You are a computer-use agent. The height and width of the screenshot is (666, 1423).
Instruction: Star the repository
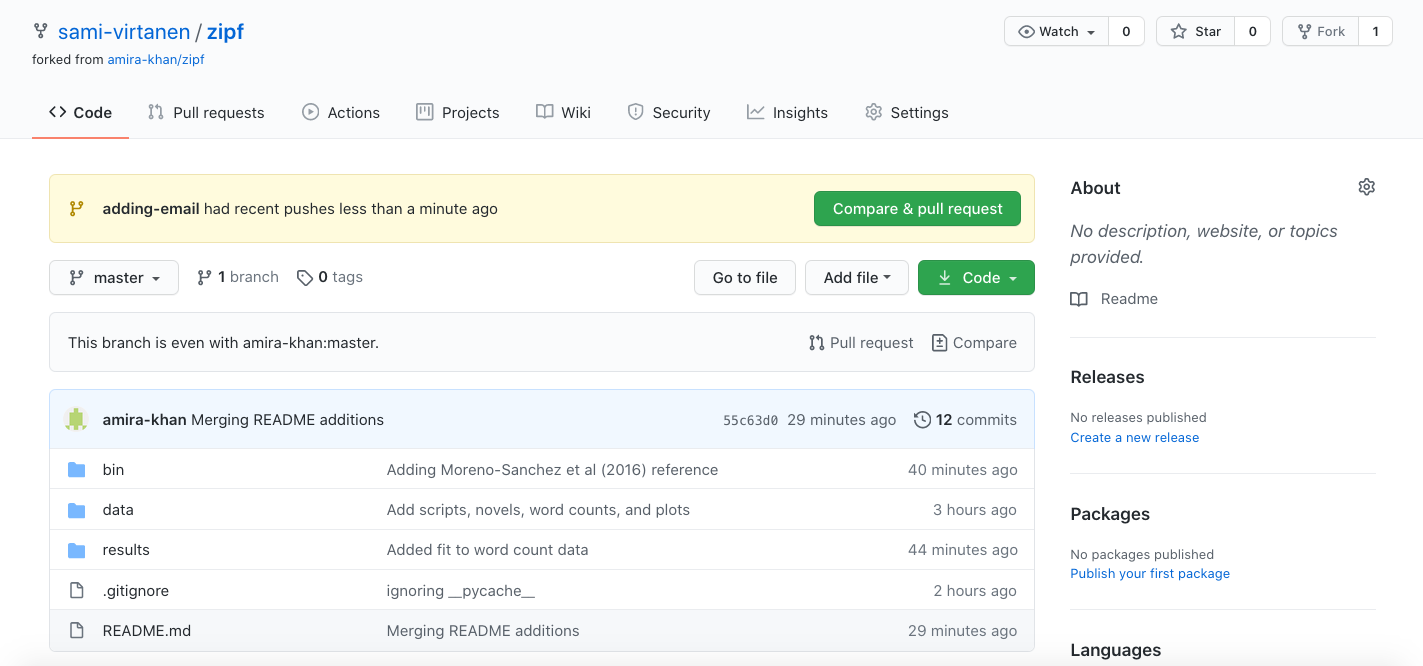(1196, 32)
